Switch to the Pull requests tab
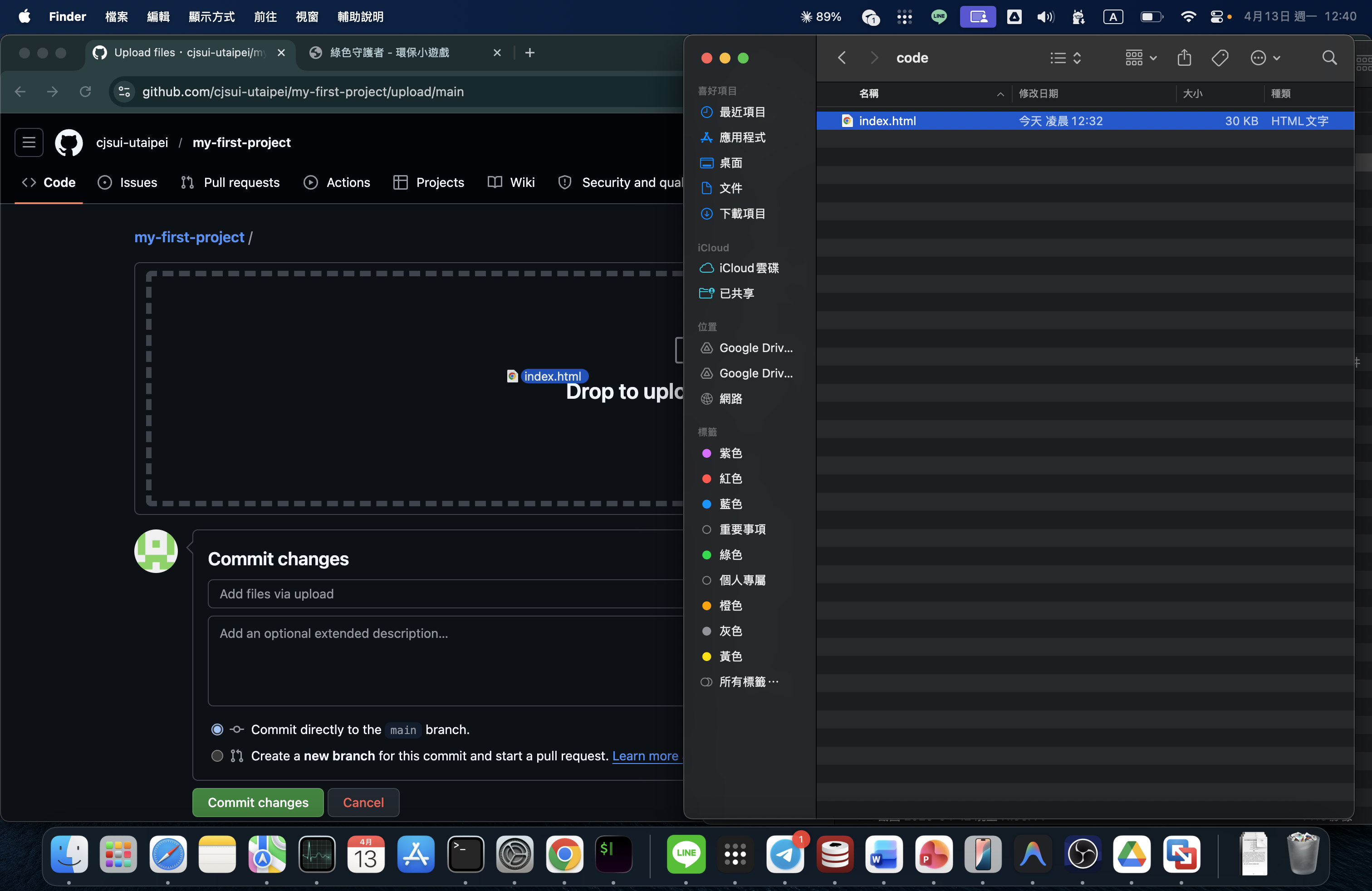Viewport: 1372px width, 891px height. click(x=230, y=182)
